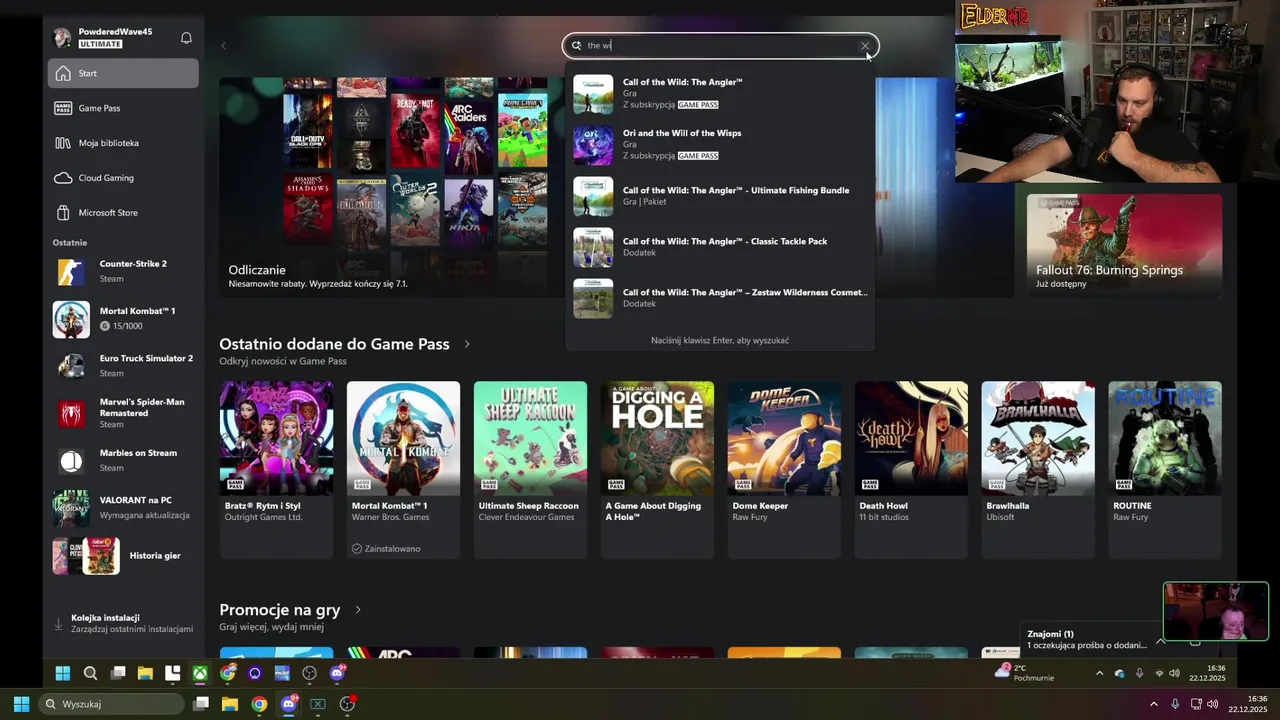Open the notifications bell in Xbox app
Image resolution: width=1280 pixels, height=720 pixels.
click(186, 38)
